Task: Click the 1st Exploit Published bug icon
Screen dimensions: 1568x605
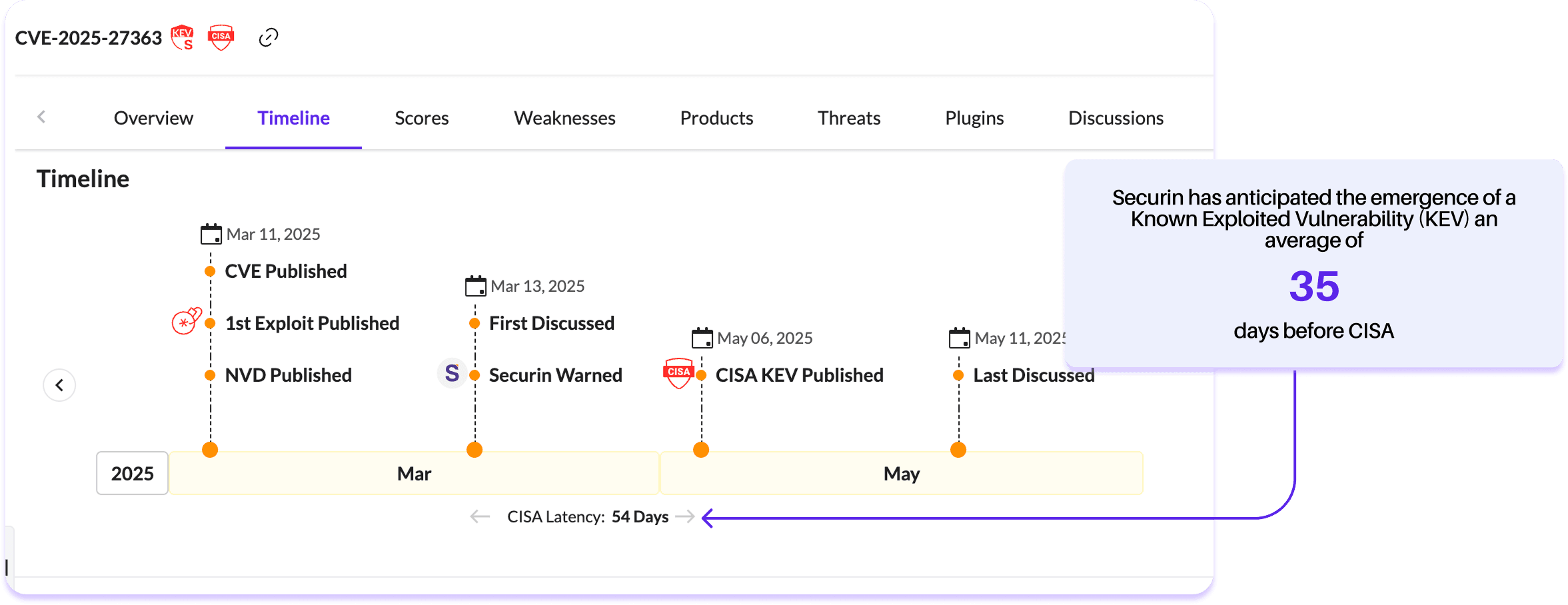Action: [186, 321]
